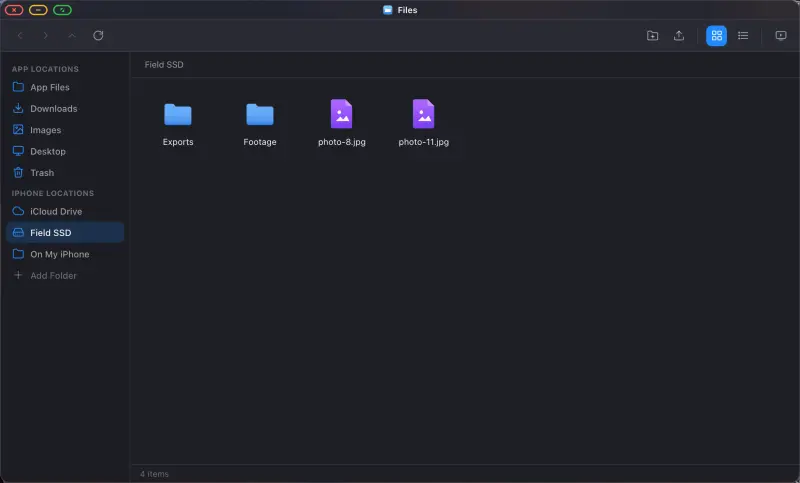The height and width of the screenshot is (483, 800).
Task: Click Add Folder
Action: (x=65, y=275)
